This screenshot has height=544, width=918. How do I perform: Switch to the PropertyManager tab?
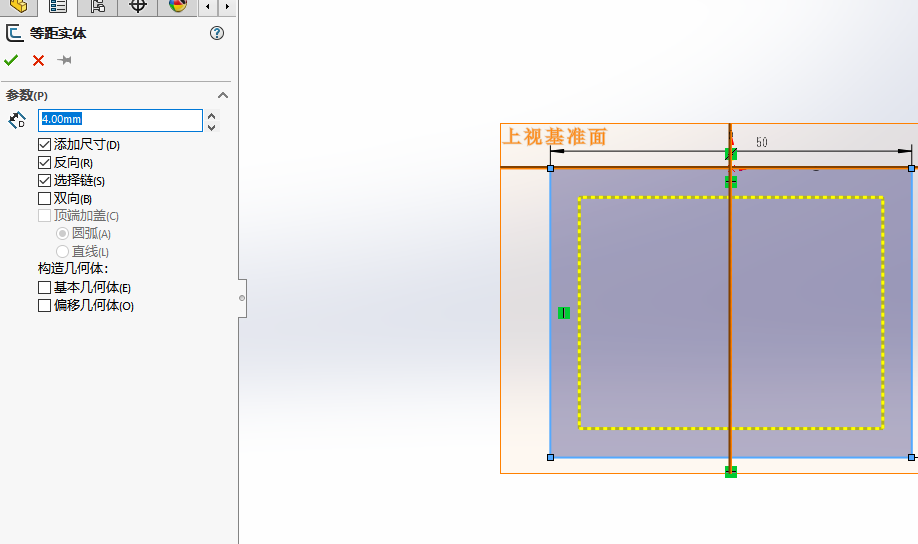point(58,6)
